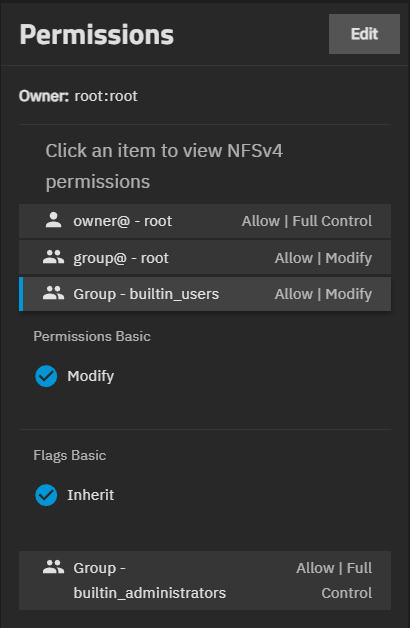
Task: Click the owner@ user icon
Action: pyautogui.click(x=53, y=220)
